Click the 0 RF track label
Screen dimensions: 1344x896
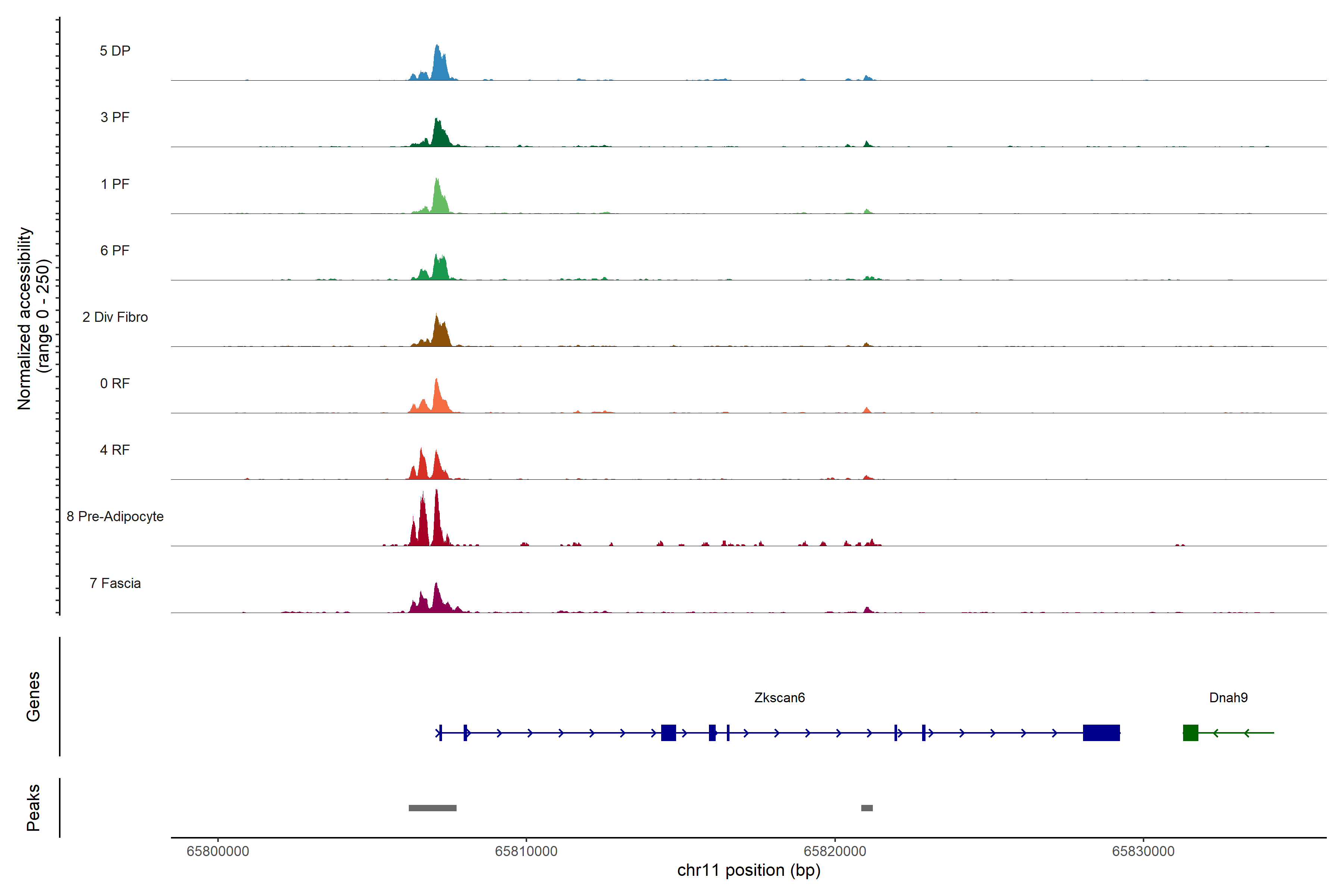tap(115, 383)
